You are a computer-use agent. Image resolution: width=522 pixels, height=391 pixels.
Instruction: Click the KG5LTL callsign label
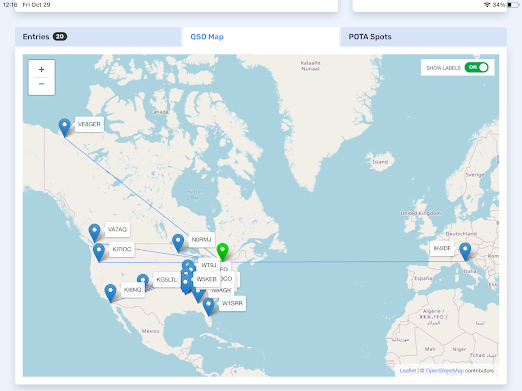167,280
